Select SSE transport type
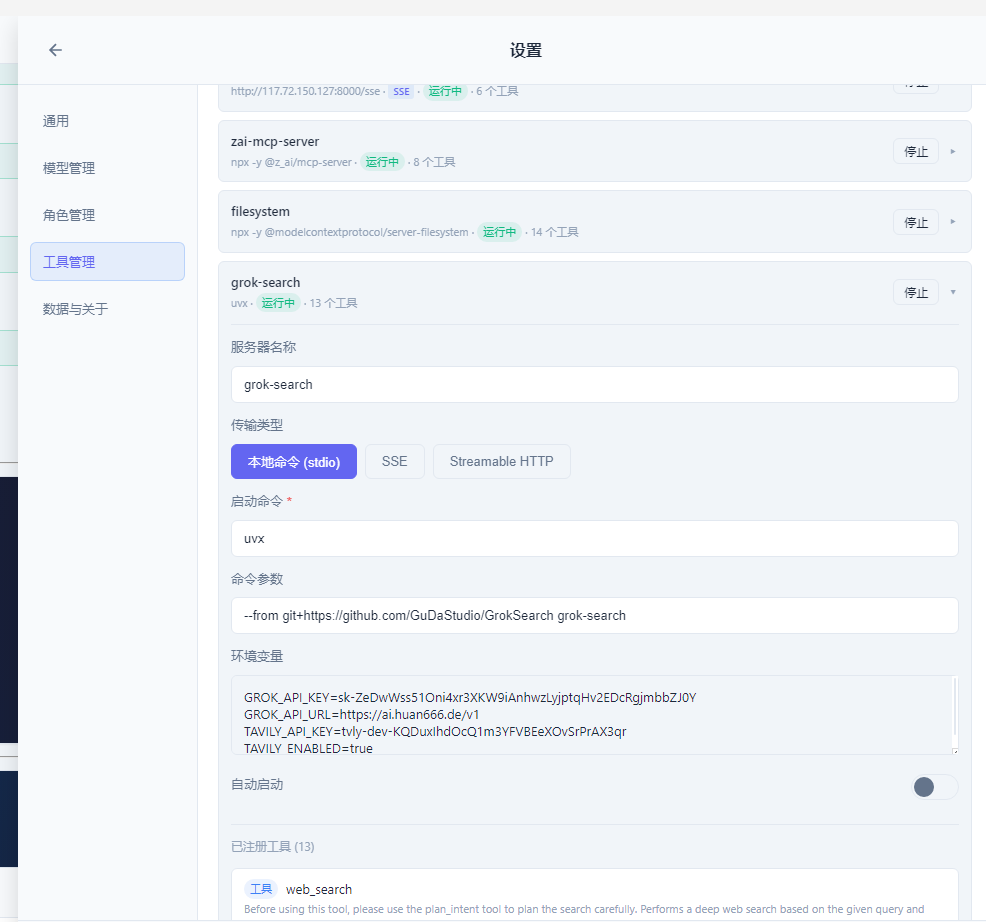 pyautogui.click(x=394, y=462)
